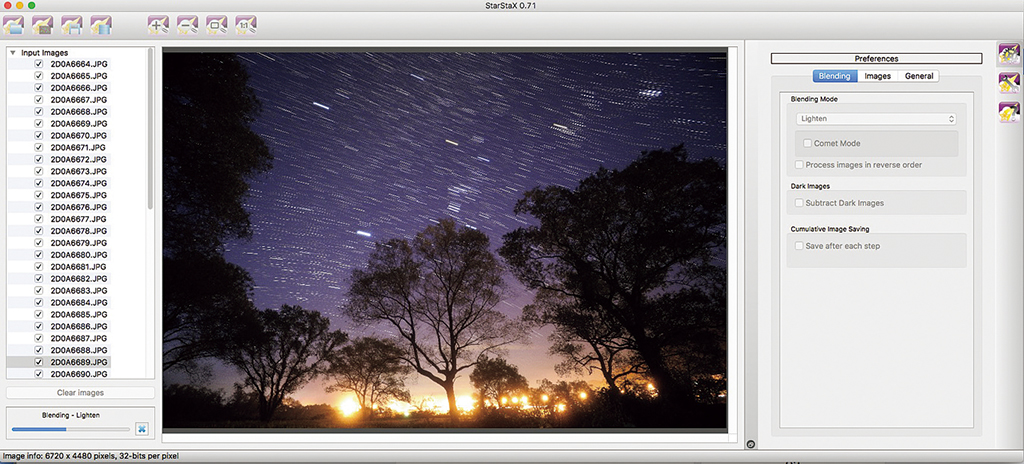Cancel blending with the blue X icon
Screen dimensions: 1024x464
(142, 429)
